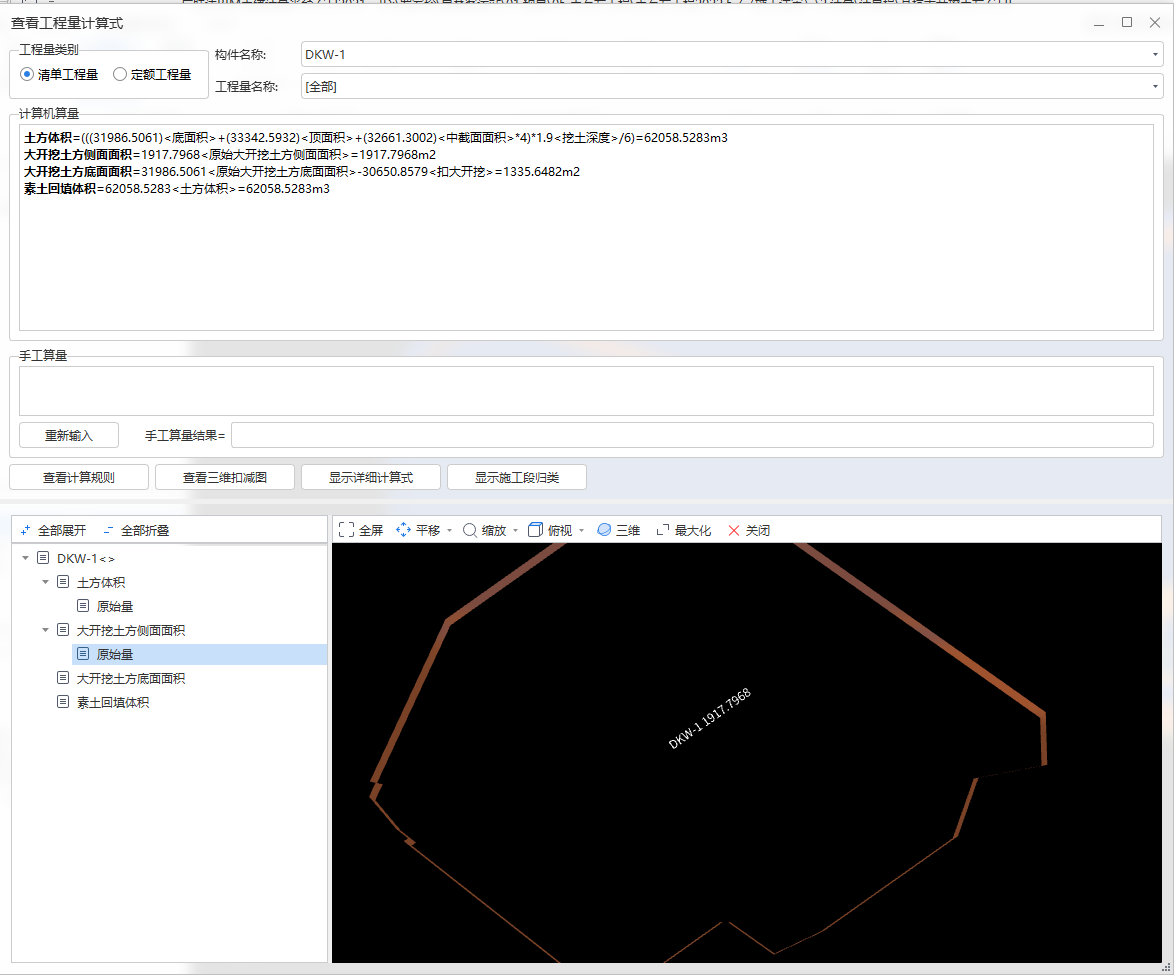Viewport: 1174px width, 975px height.
Task: Minimize the 查看工程量计算式 window
Action: click(1099, 23)
